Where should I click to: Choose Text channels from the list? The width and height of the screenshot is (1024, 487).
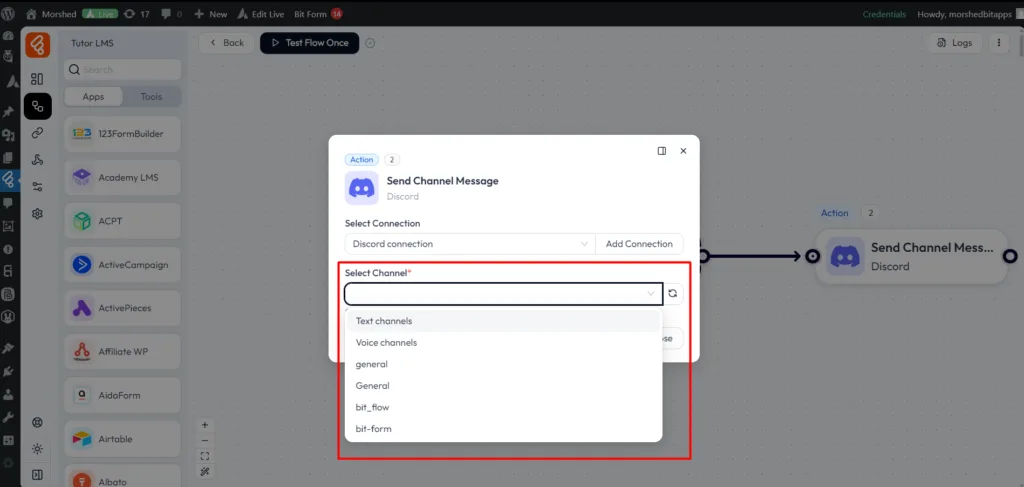(x=504, y=321)
